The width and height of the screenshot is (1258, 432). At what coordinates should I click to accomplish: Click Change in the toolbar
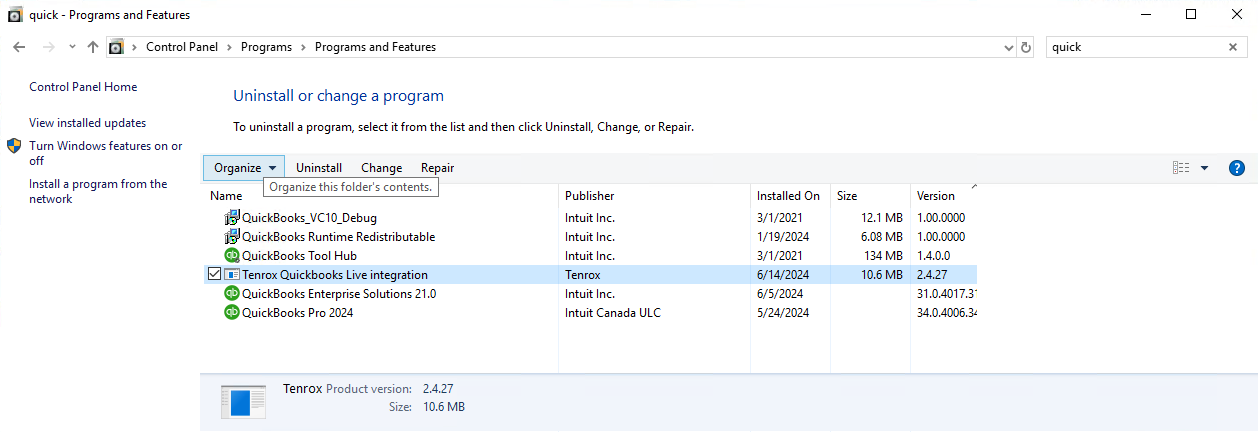382,168
